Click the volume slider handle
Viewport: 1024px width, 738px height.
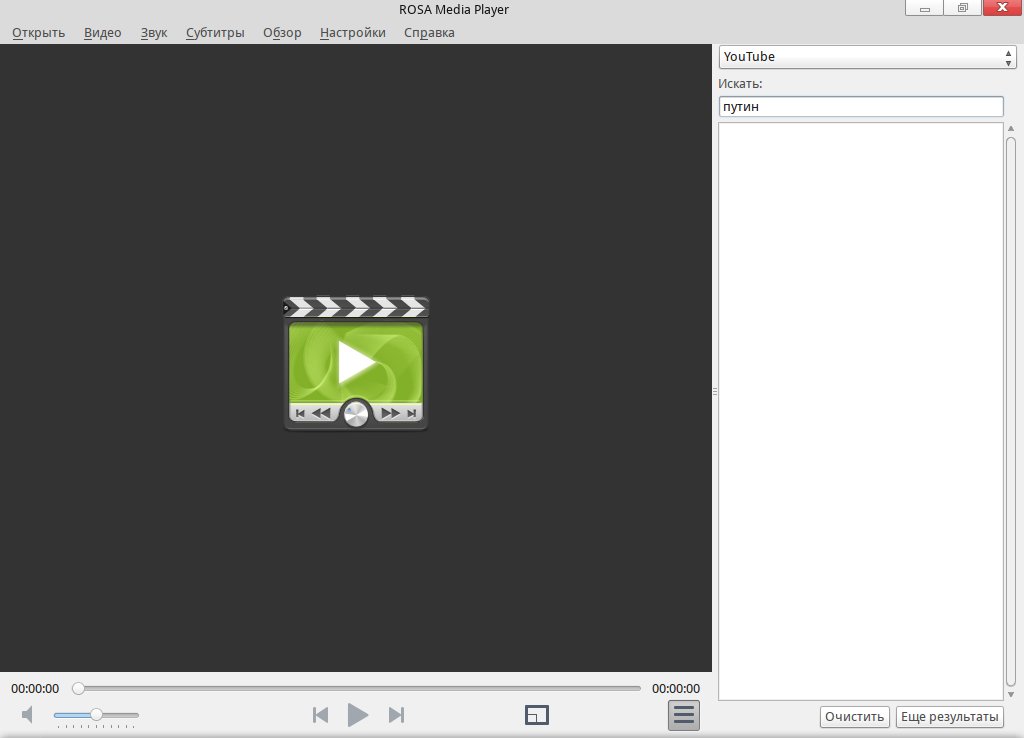[x=96, y=714]
